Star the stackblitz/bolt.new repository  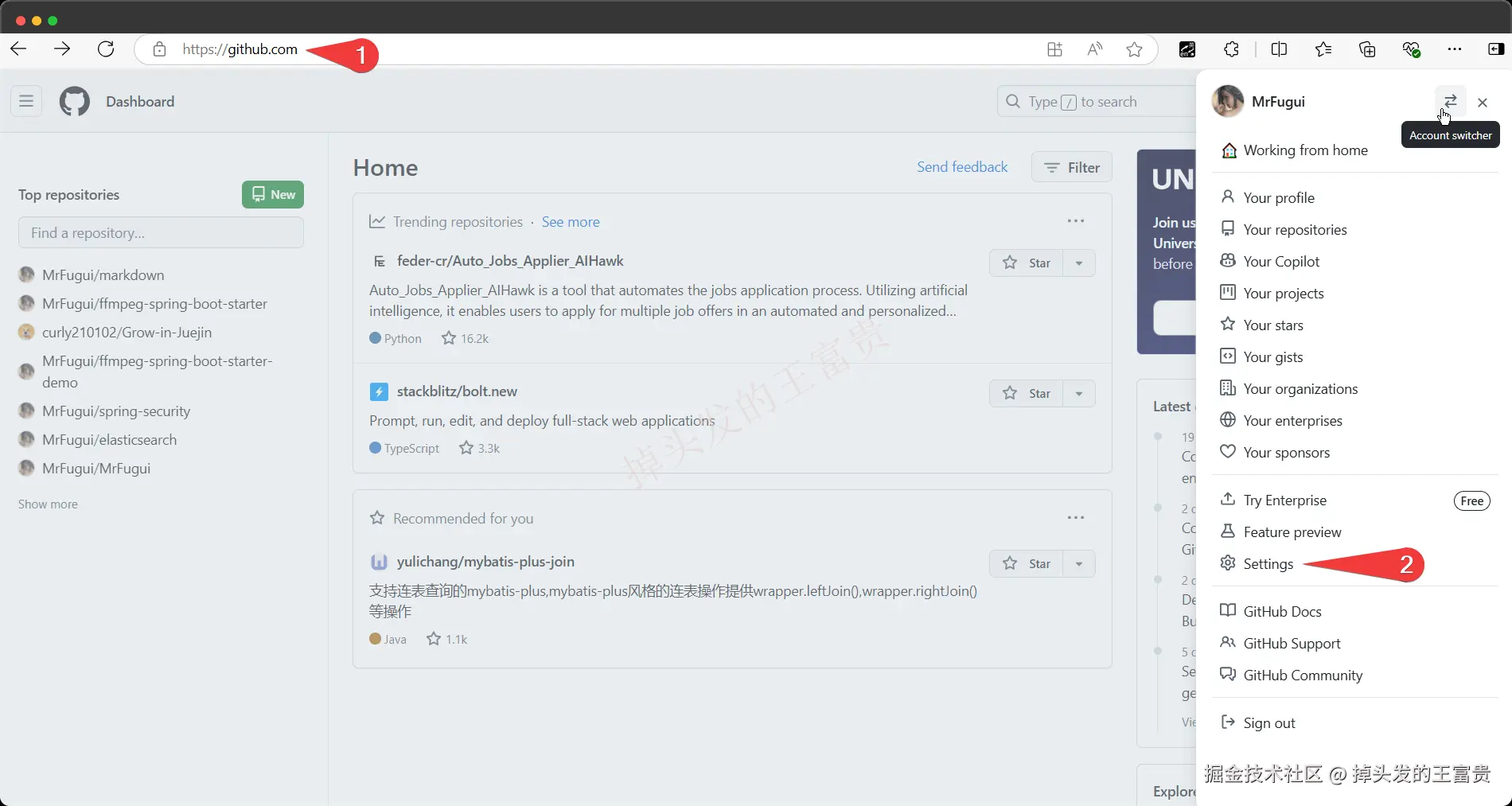(1027, 393)
